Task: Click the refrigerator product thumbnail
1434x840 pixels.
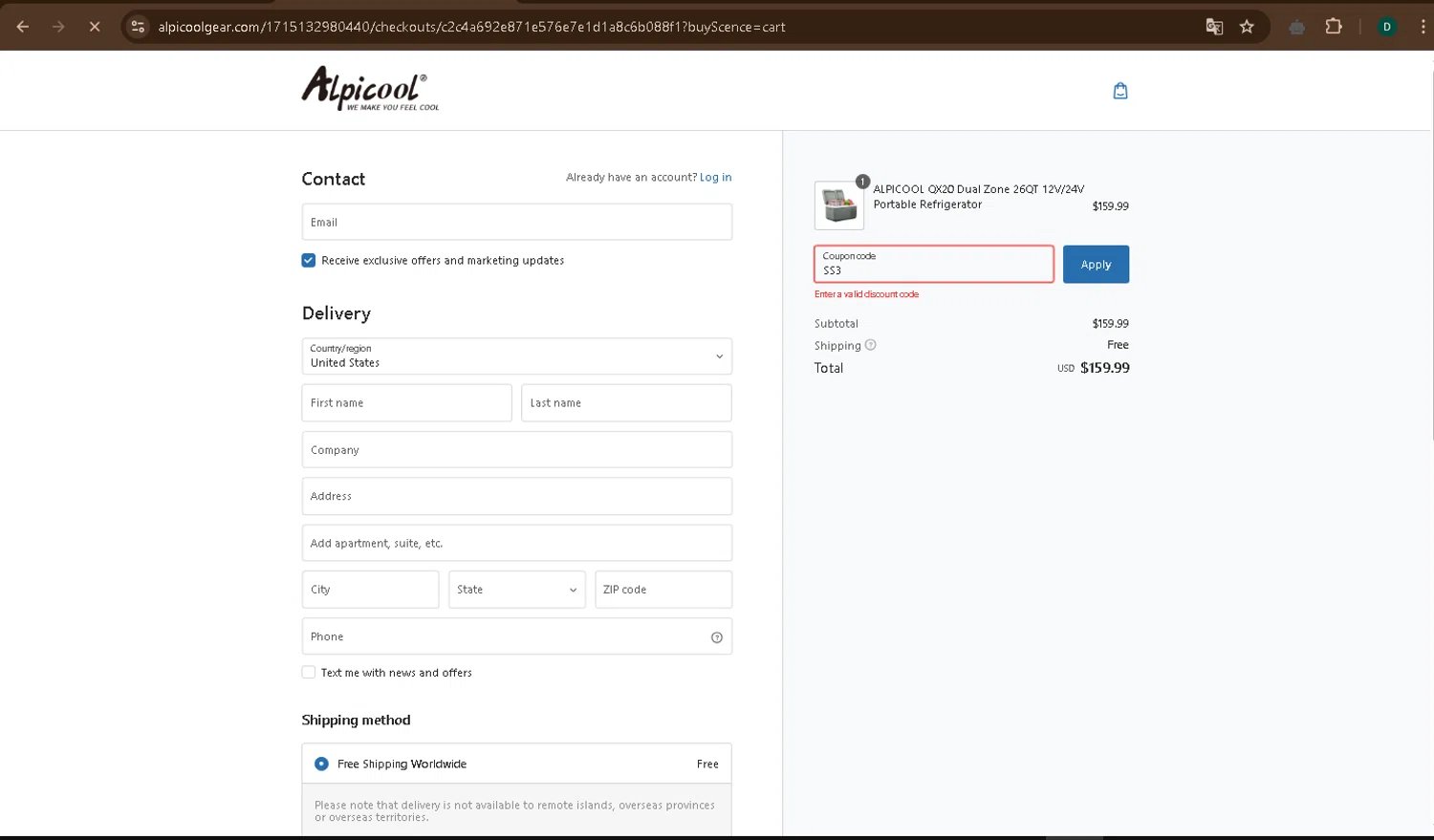Action: 839,205
